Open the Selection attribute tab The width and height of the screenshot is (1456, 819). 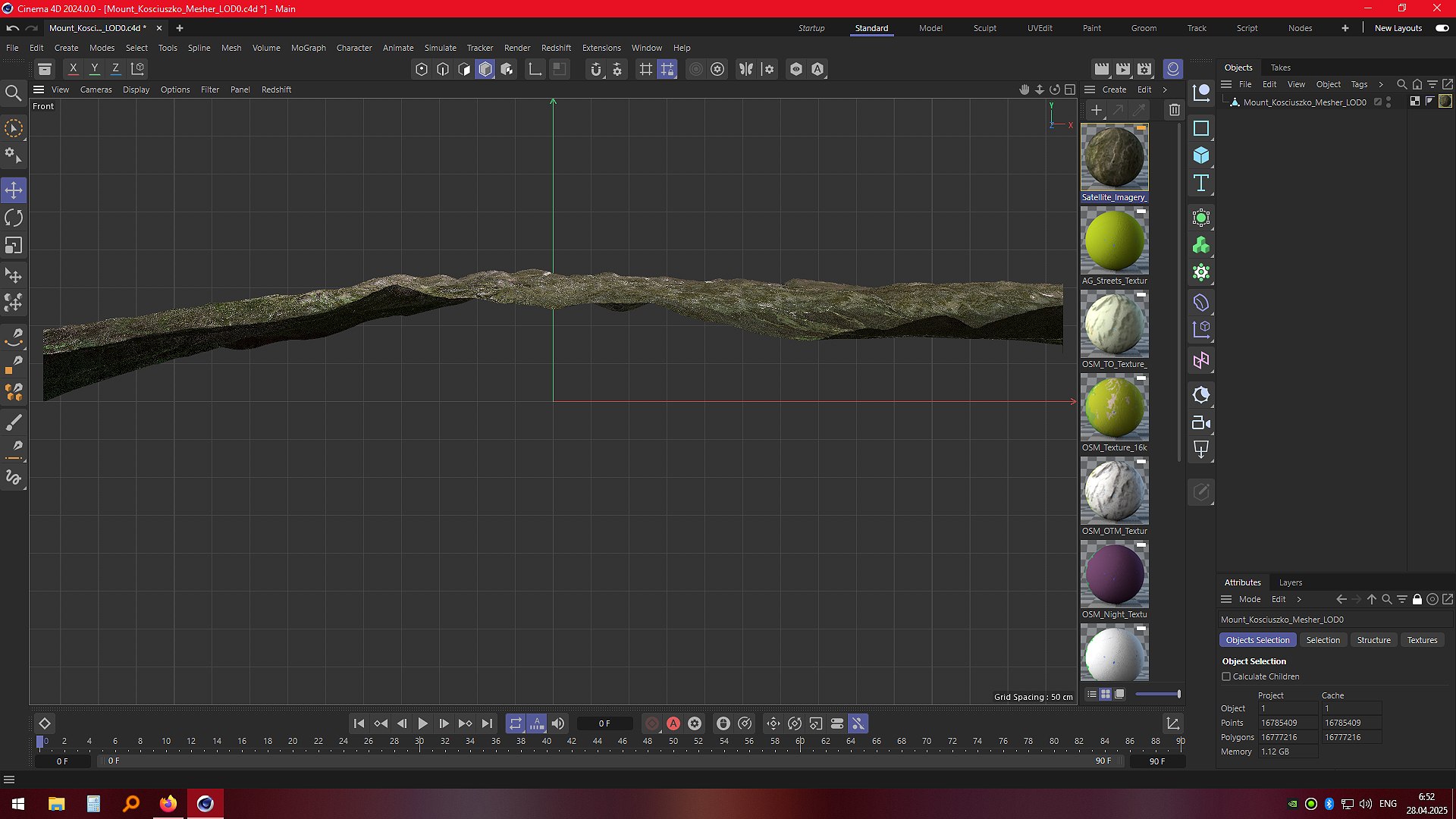(x=1323, y=640)
